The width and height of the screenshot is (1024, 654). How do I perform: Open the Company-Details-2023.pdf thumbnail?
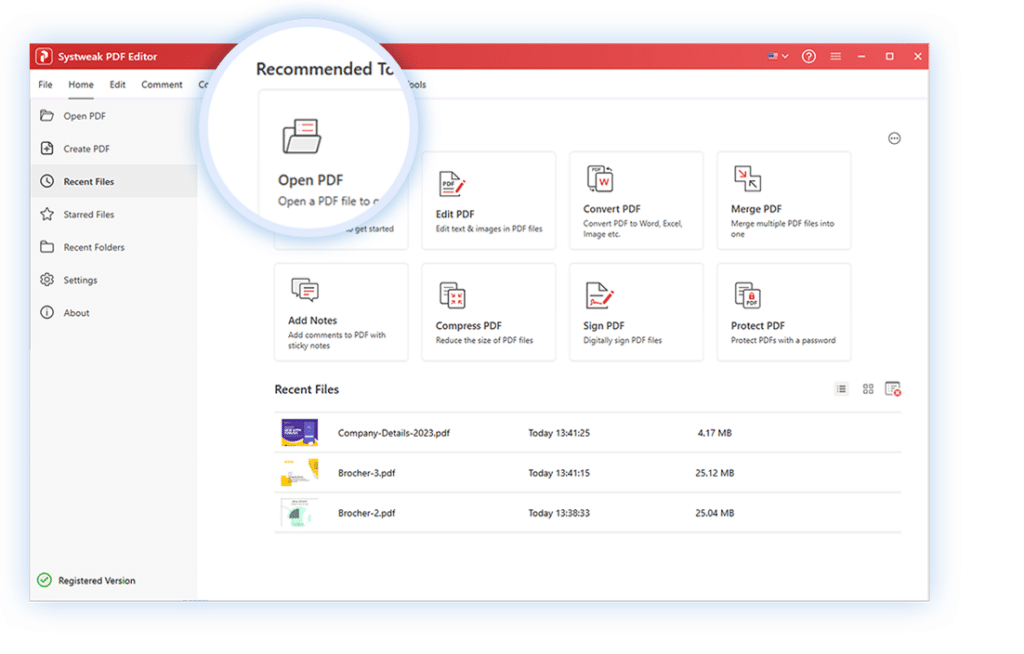click(300, 433)
